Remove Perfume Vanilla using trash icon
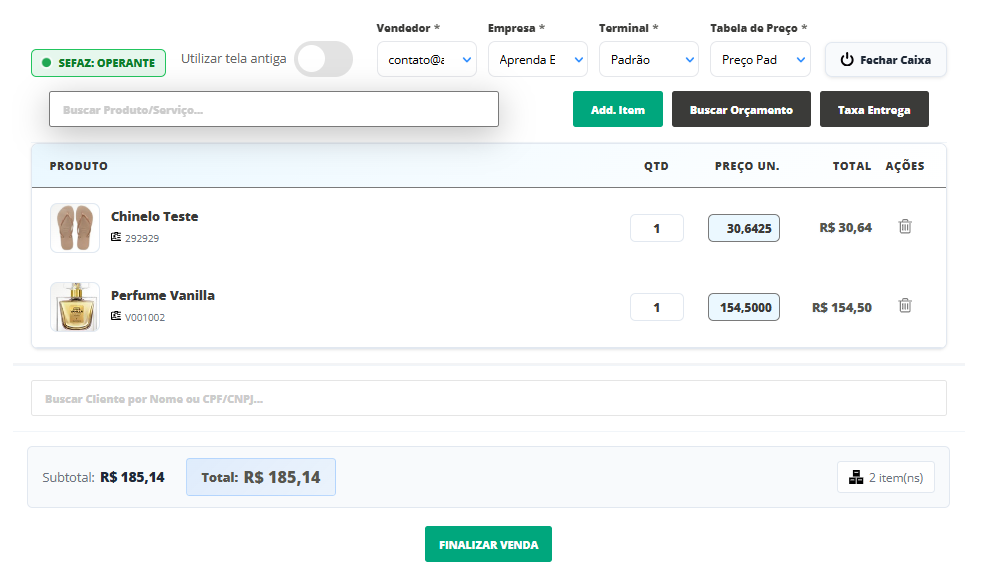This screenshot has height=579, width=983. pos(905,306)
